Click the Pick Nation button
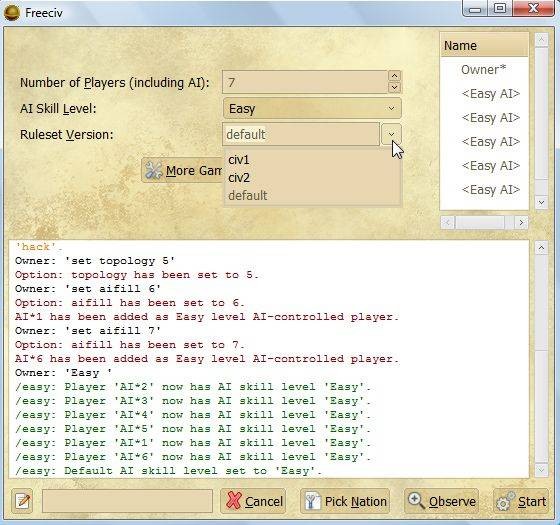Screen dimensions: 560x525 (345, 501)
